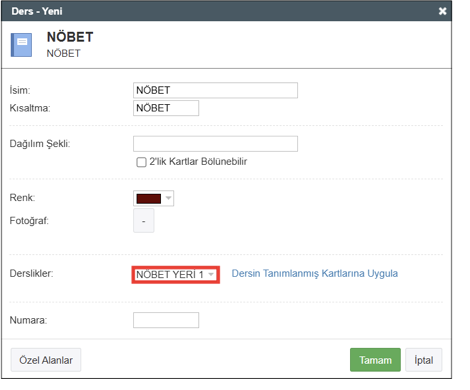Cancel with the İptal button

424,360
